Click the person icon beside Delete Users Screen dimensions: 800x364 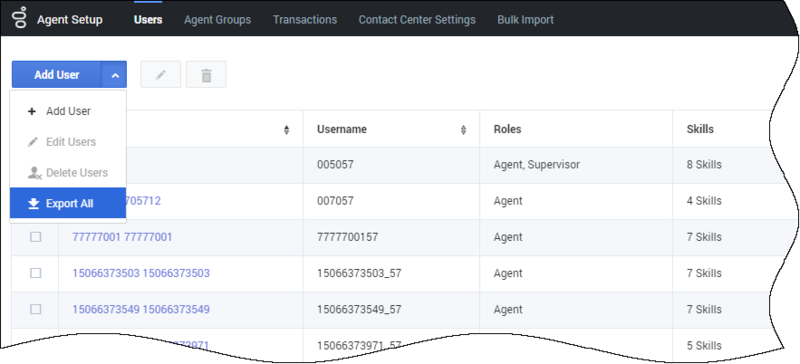[x=34, y=173]
